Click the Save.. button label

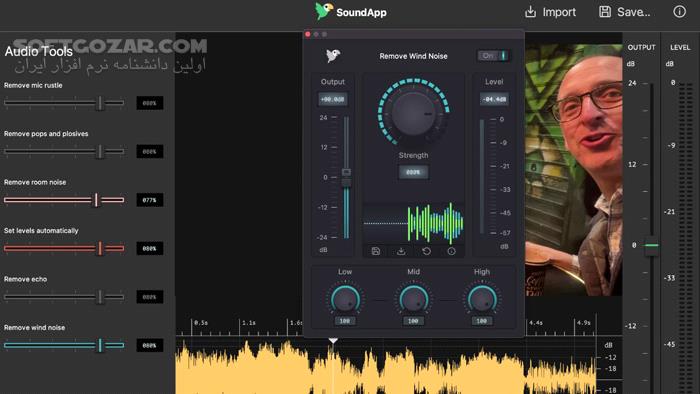point(633,12)
